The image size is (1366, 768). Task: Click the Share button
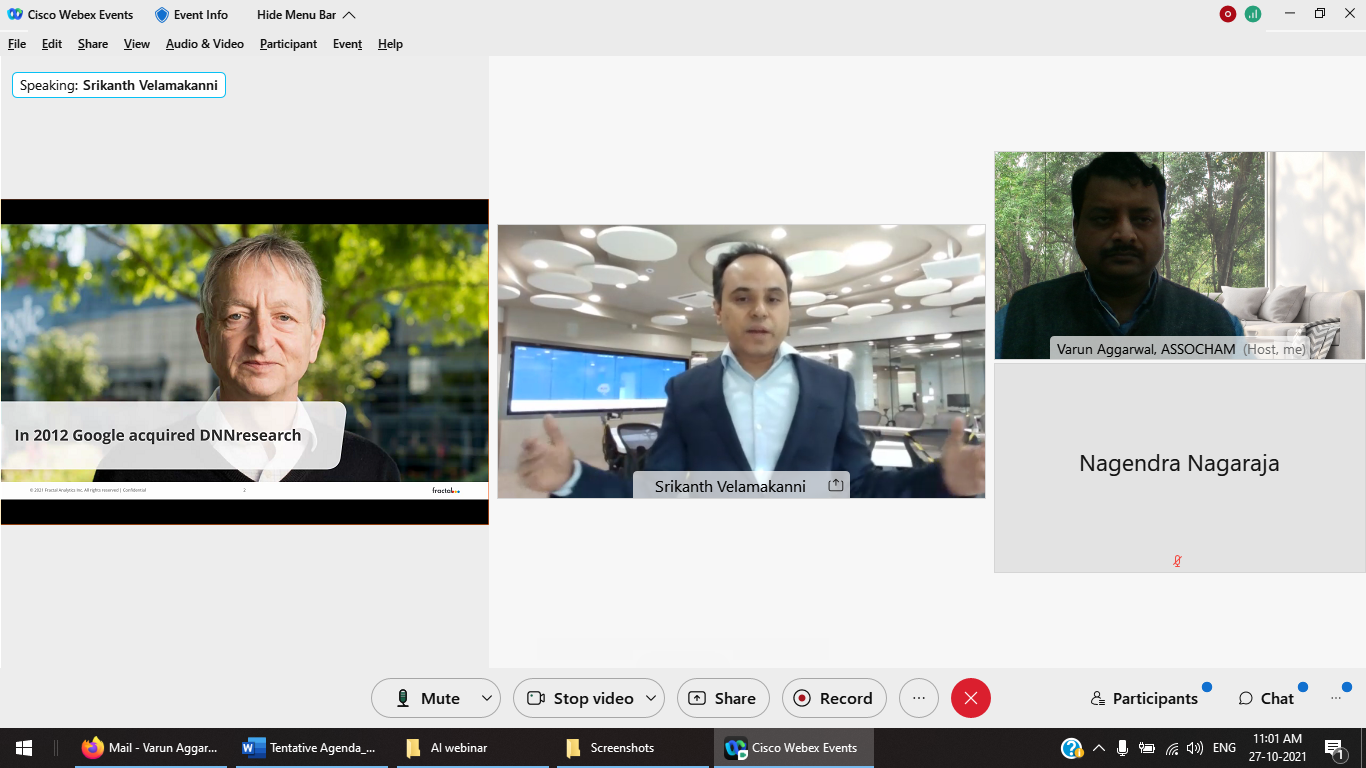click(x=723, y=698)
